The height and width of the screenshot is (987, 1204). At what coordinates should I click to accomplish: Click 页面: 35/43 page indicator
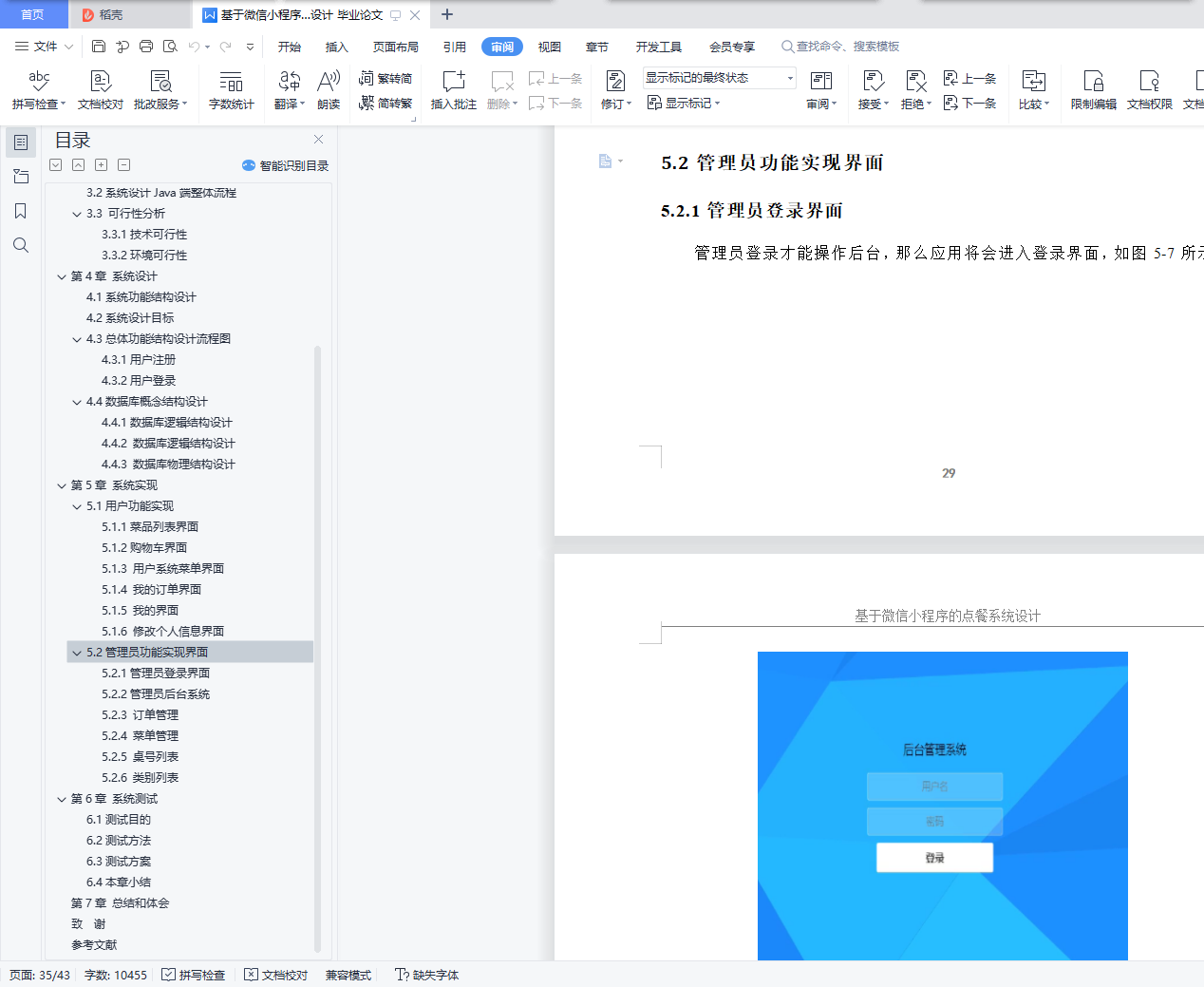point(40,975)
